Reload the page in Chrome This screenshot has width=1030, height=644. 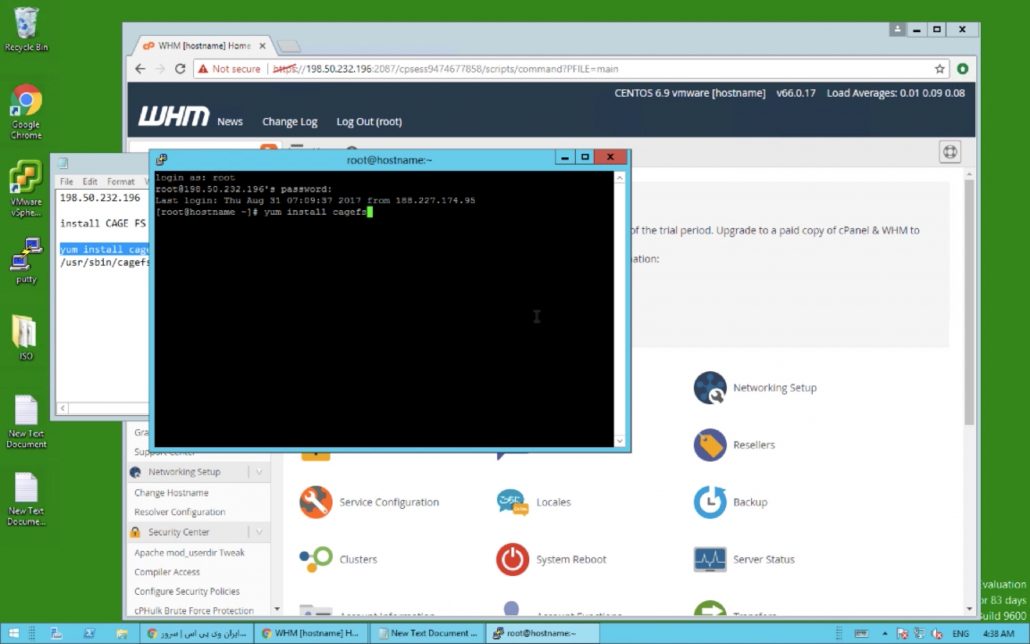tap(180, 69)
